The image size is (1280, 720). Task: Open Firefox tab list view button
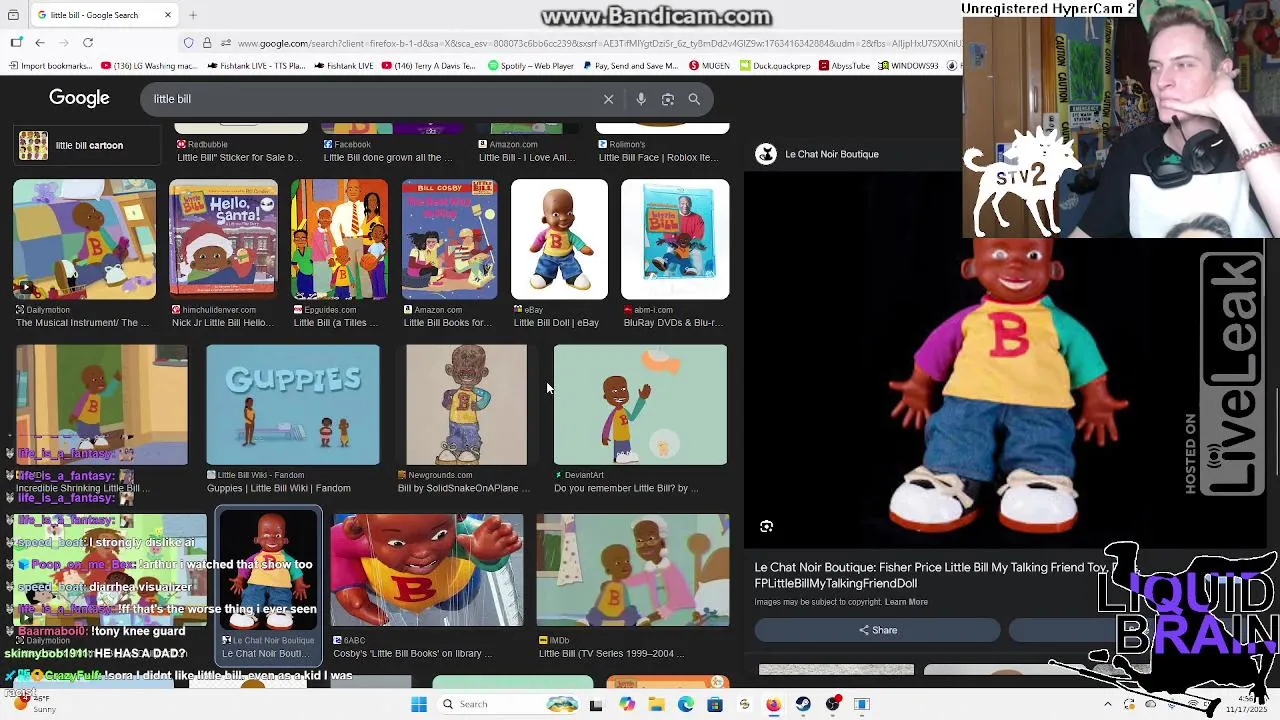click(13, 15)
